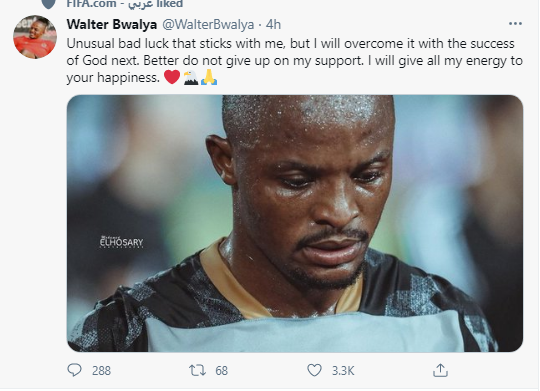This screenshot has width=540, height=391.
Task: Open the share upload icon
Action: (440, 370)
